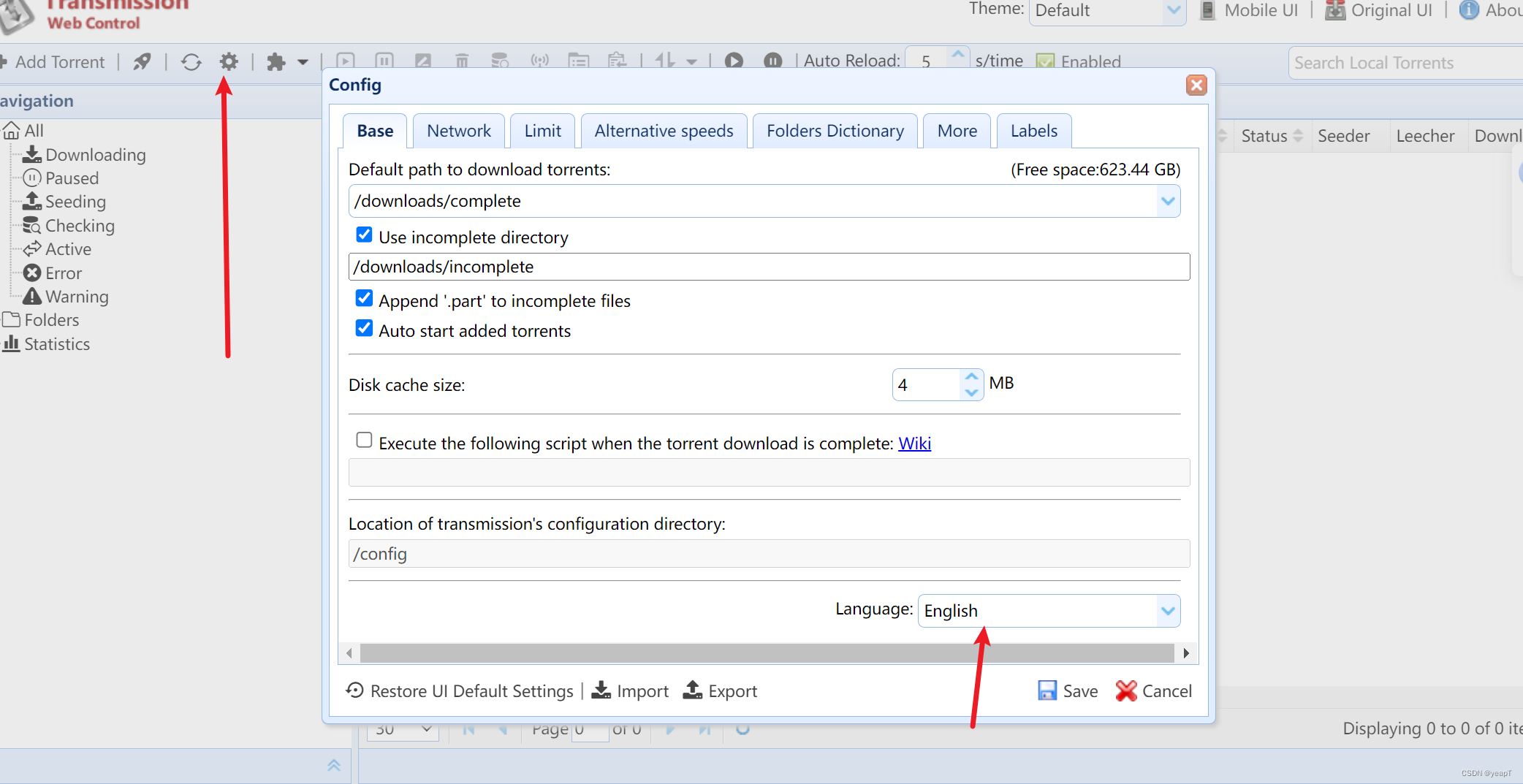Viewport: 1523px width, 784px height.
Task: Open the Wiki link
Action: pos(914,444)
